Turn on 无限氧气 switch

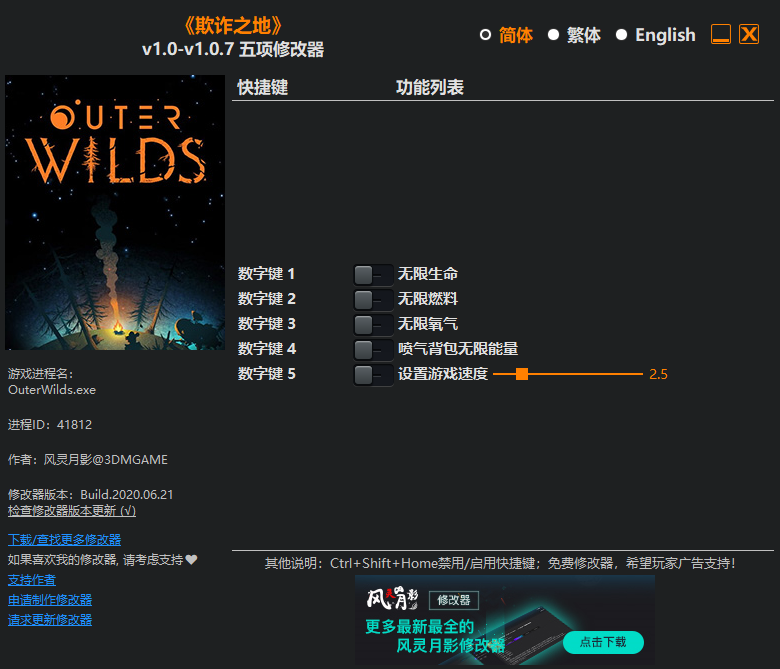click(373, 324)
